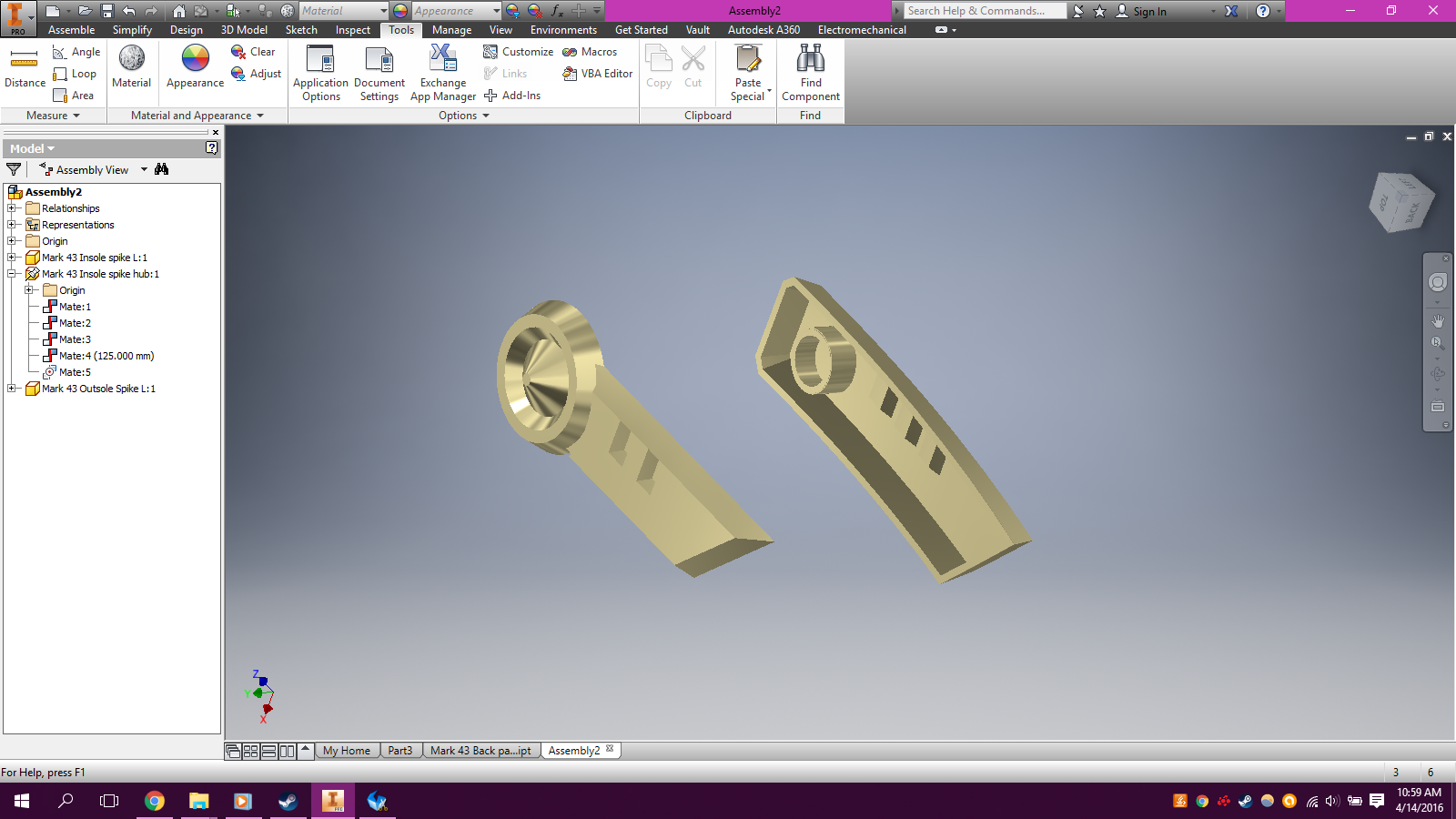Open the Appearance color wheel tool

(195, 66)
